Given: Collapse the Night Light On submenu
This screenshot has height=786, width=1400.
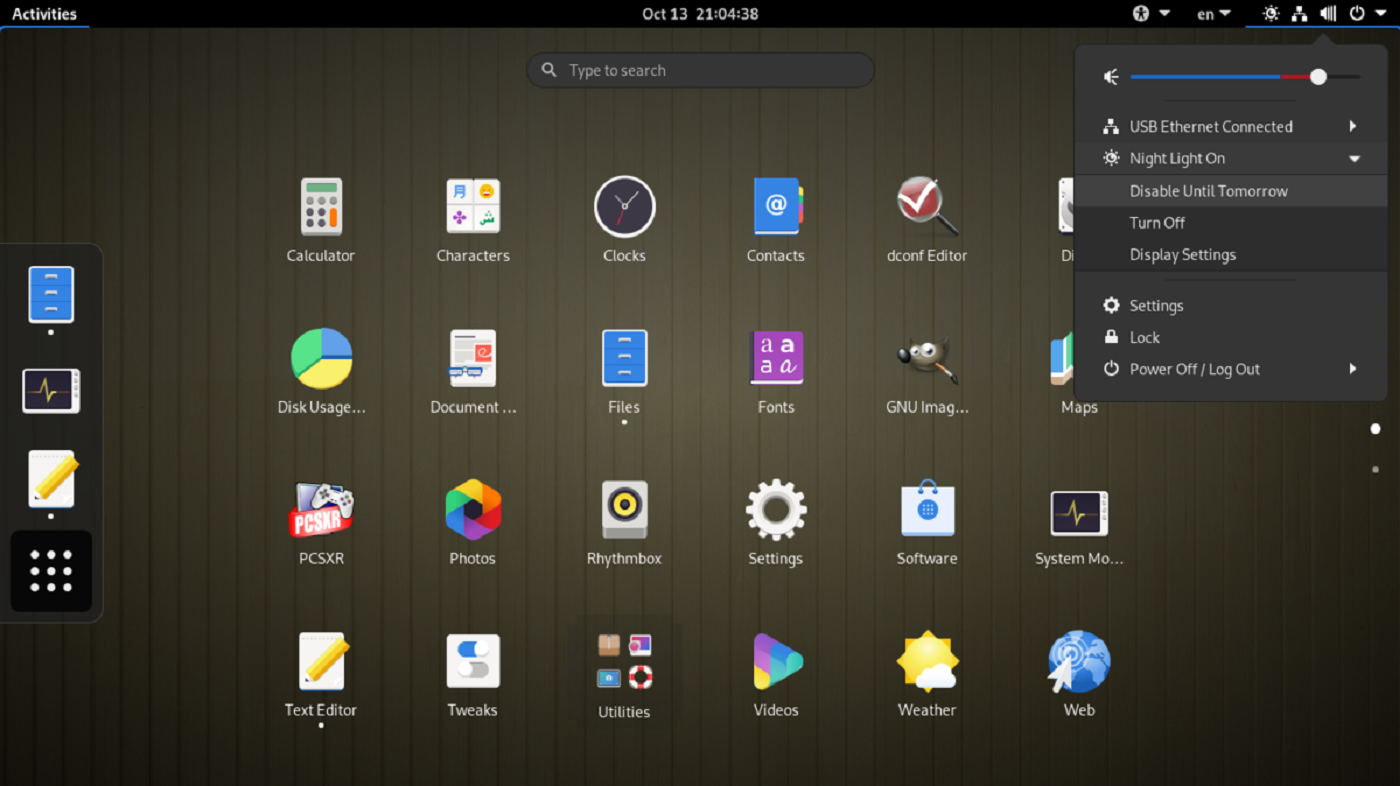Looking at the screenshot, I should point(1355,158).
